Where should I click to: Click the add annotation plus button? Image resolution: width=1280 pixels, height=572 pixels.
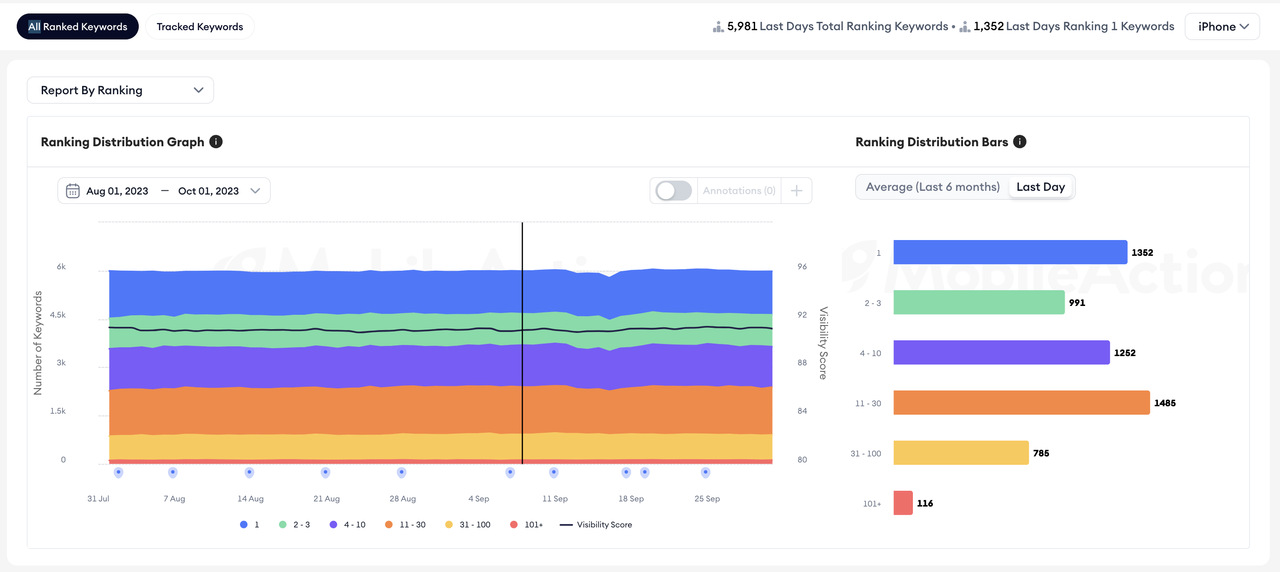click(796, 191)
